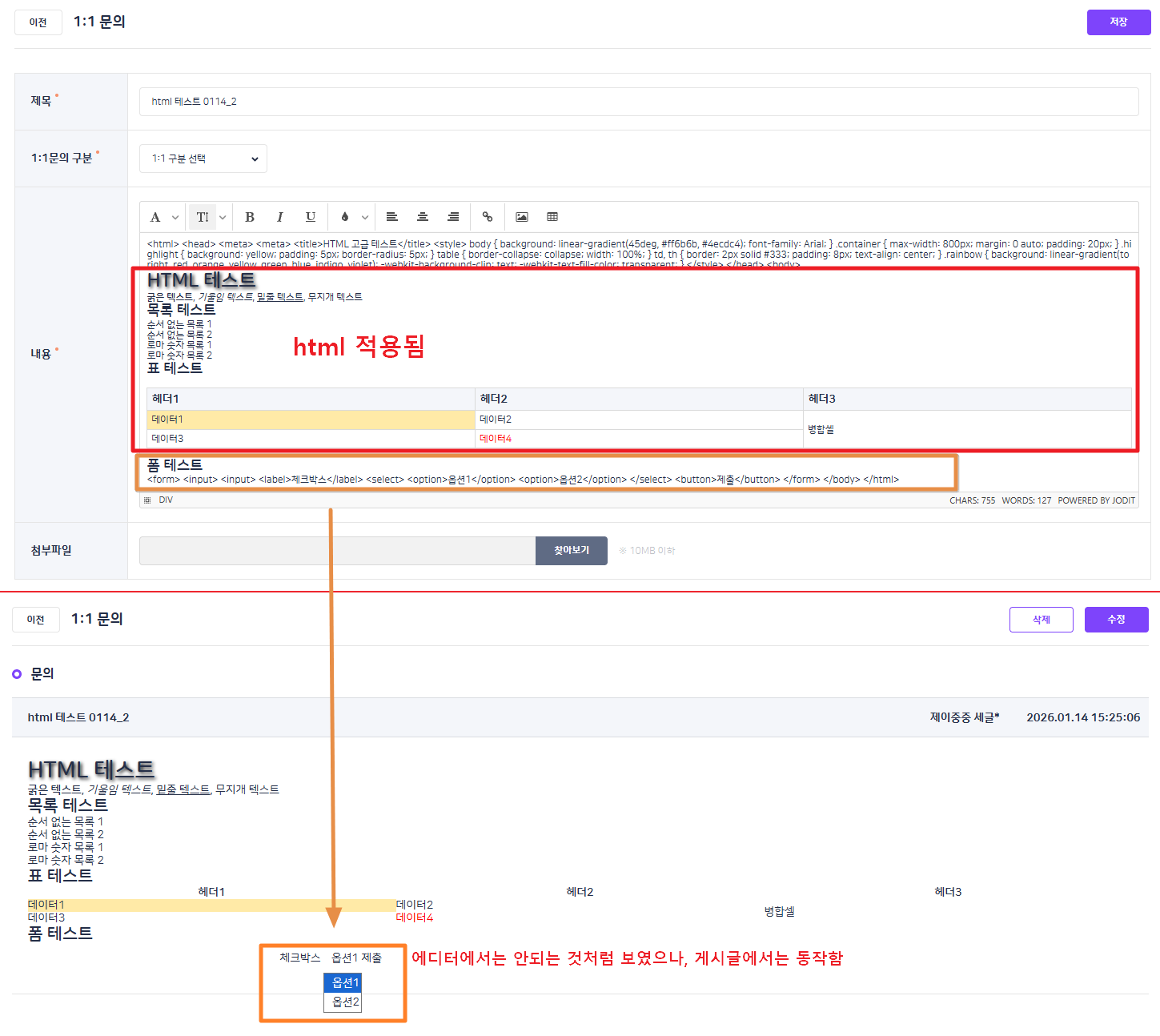1160x1036 pixels.
Task: Select 옵션2 in the option list
Action: [x=343, y=1002]
